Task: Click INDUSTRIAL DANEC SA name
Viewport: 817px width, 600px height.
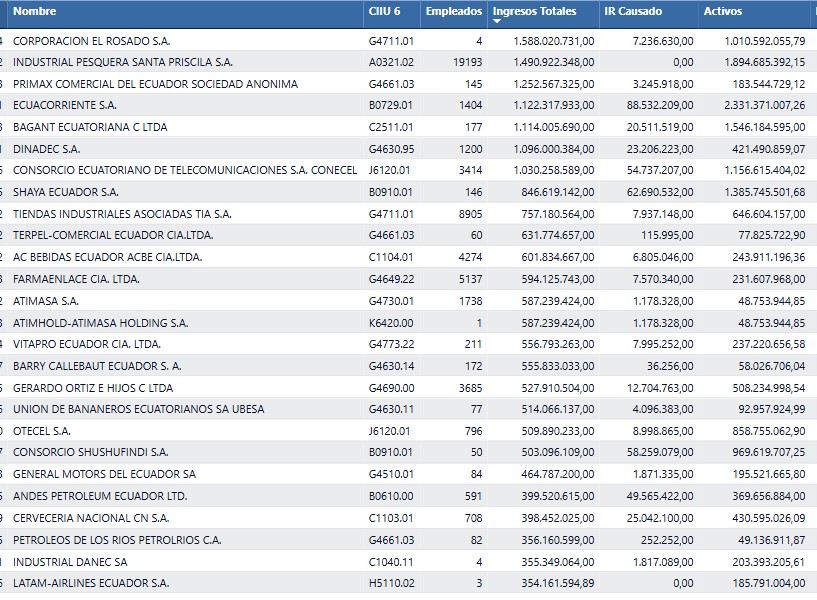Action: tap(70, 562)
